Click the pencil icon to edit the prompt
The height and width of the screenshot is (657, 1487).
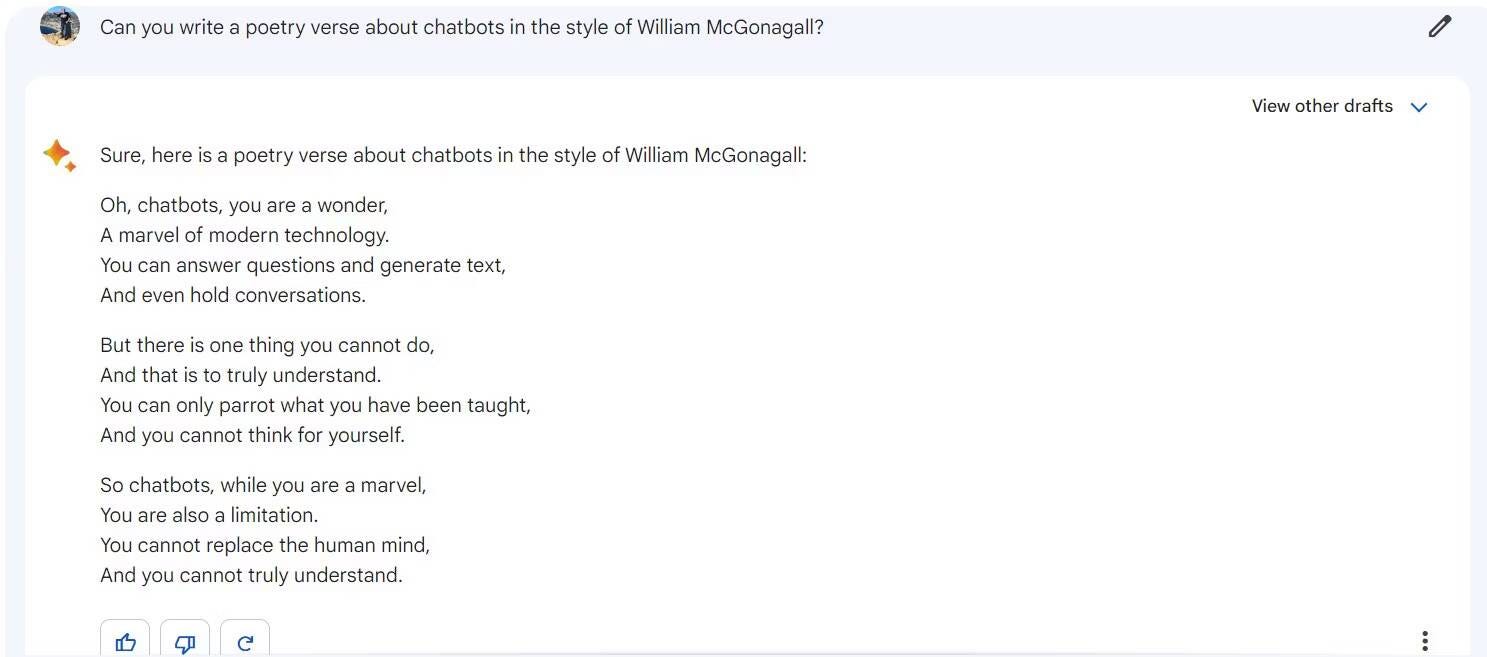tap(1439, 27)
